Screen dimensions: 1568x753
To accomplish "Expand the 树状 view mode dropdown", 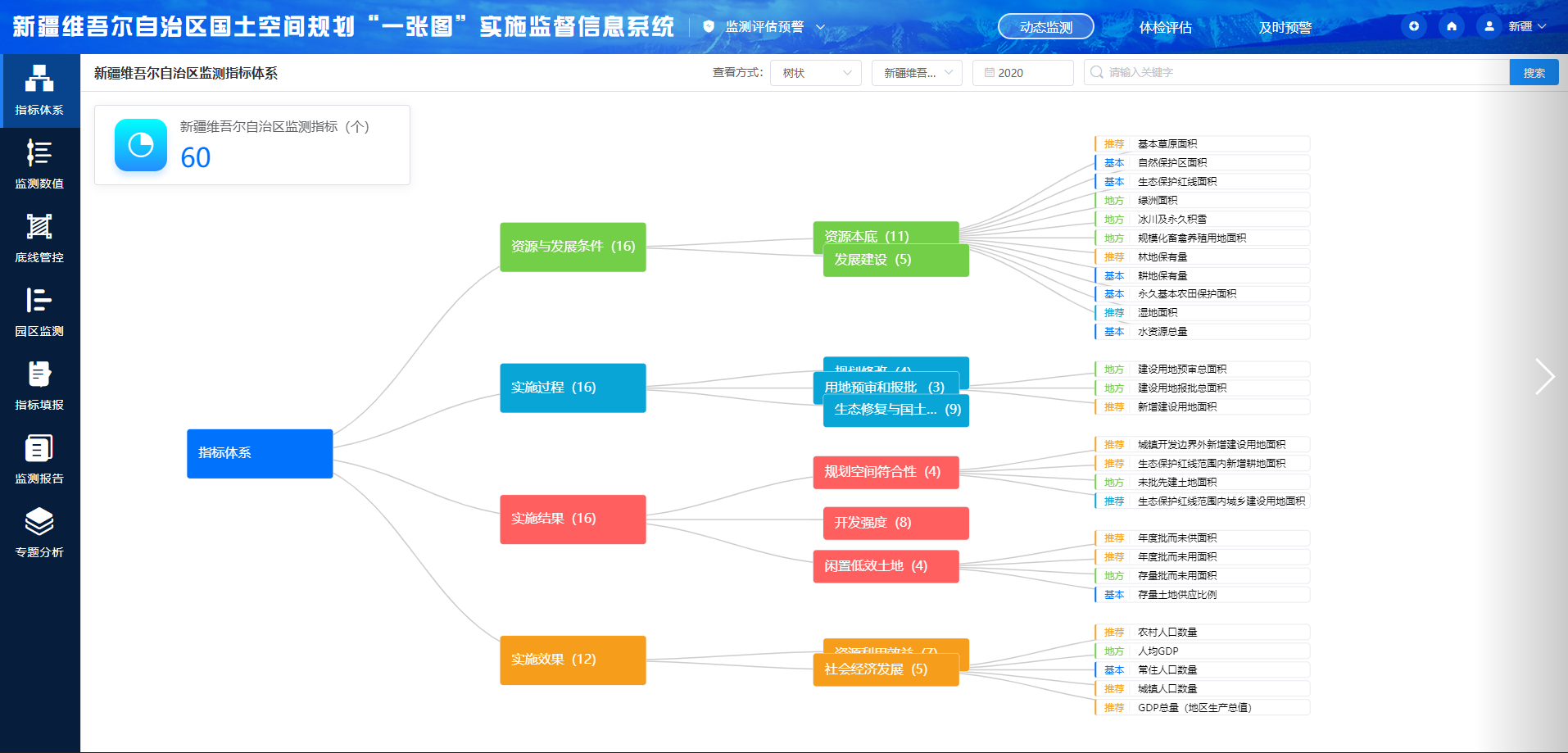I will (x=816, y=73).
